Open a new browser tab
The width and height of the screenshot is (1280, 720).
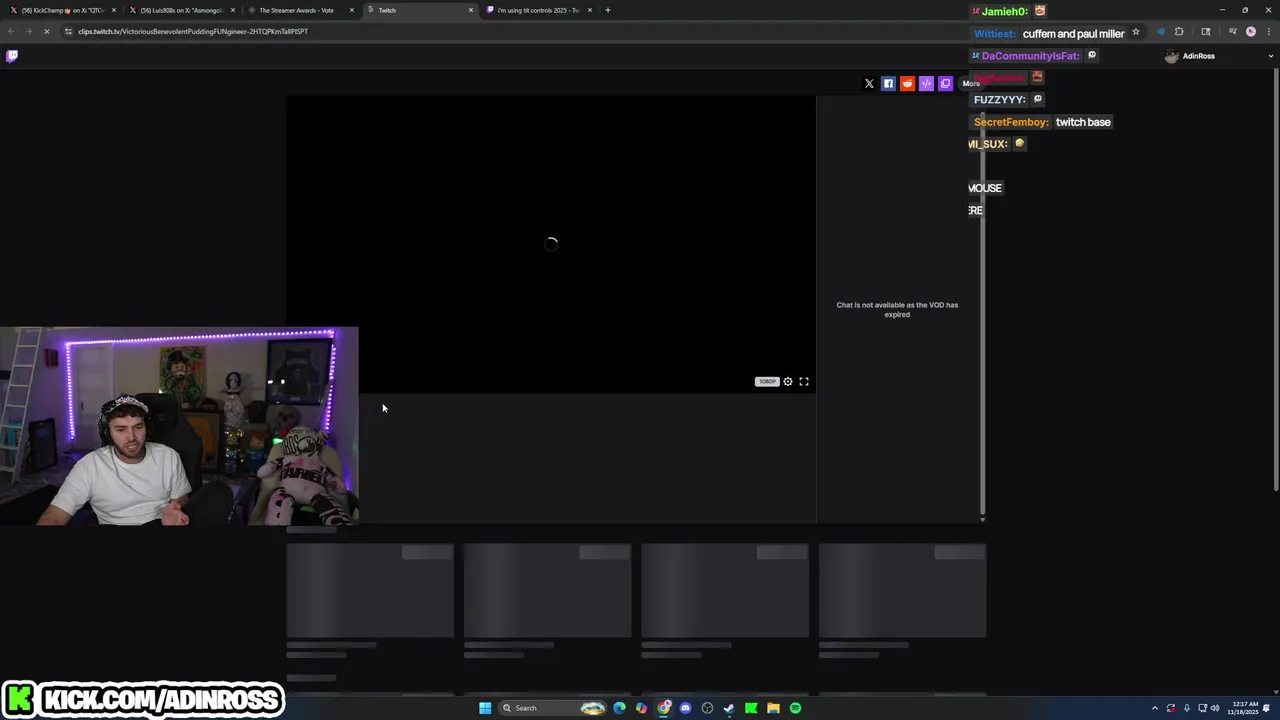tap(608, 10)
